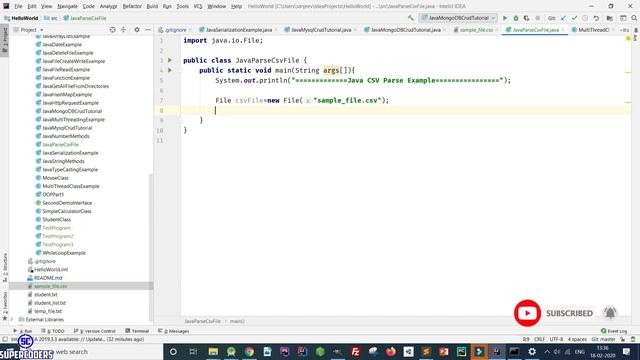Revert changes with the rollback arrow

(596, 18)
